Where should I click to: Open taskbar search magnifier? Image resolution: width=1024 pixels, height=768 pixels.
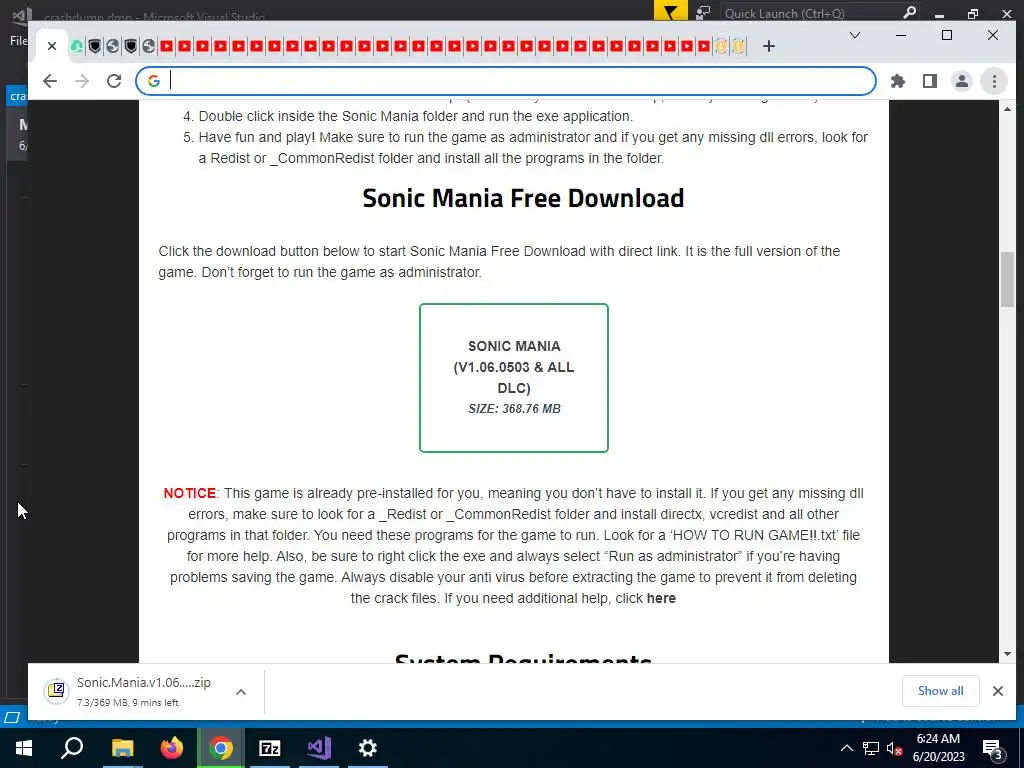[x=72, y=748]
